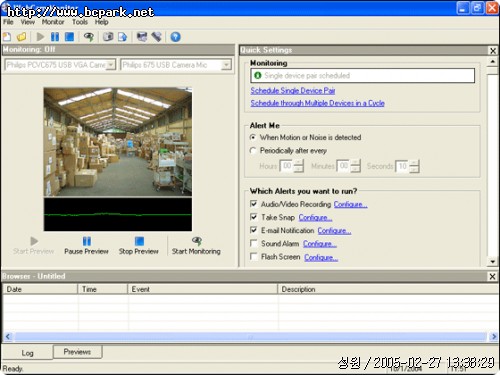Open the View menu
The height and width of the screenshot is (375, 500).
[28, 22]
